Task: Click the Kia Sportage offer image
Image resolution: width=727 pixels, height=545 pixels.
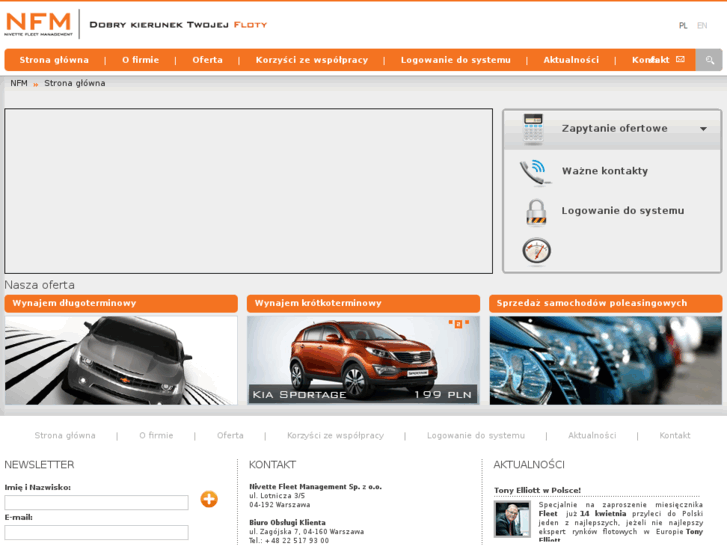Action: pos(363,360)
